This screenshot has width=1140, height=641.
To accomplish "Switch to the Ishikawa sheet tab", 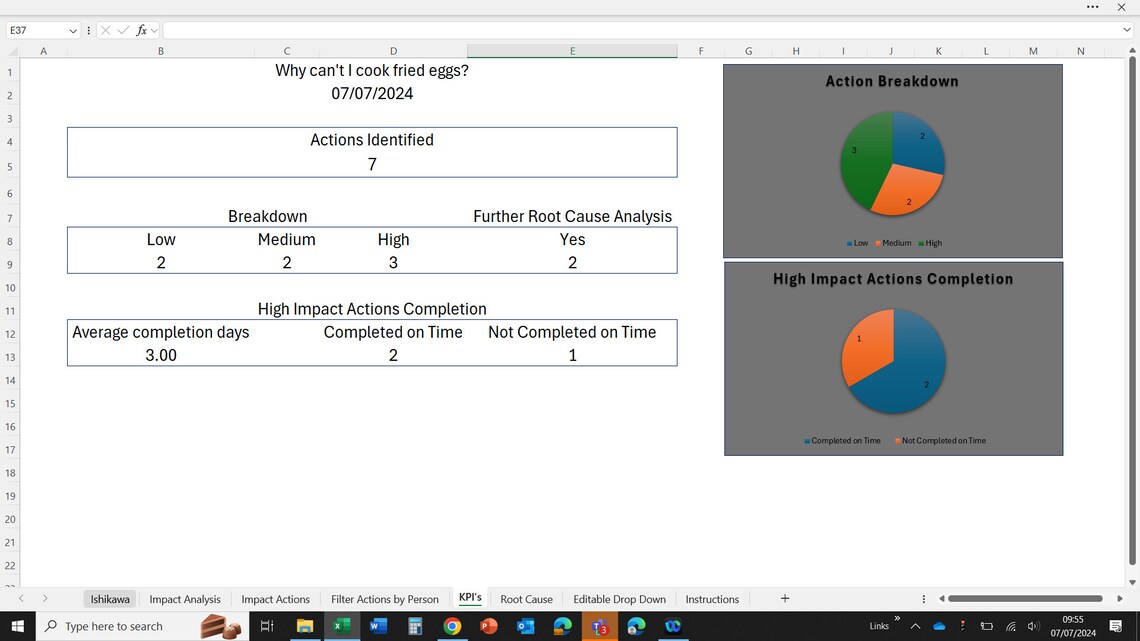I will pos(110,598).
